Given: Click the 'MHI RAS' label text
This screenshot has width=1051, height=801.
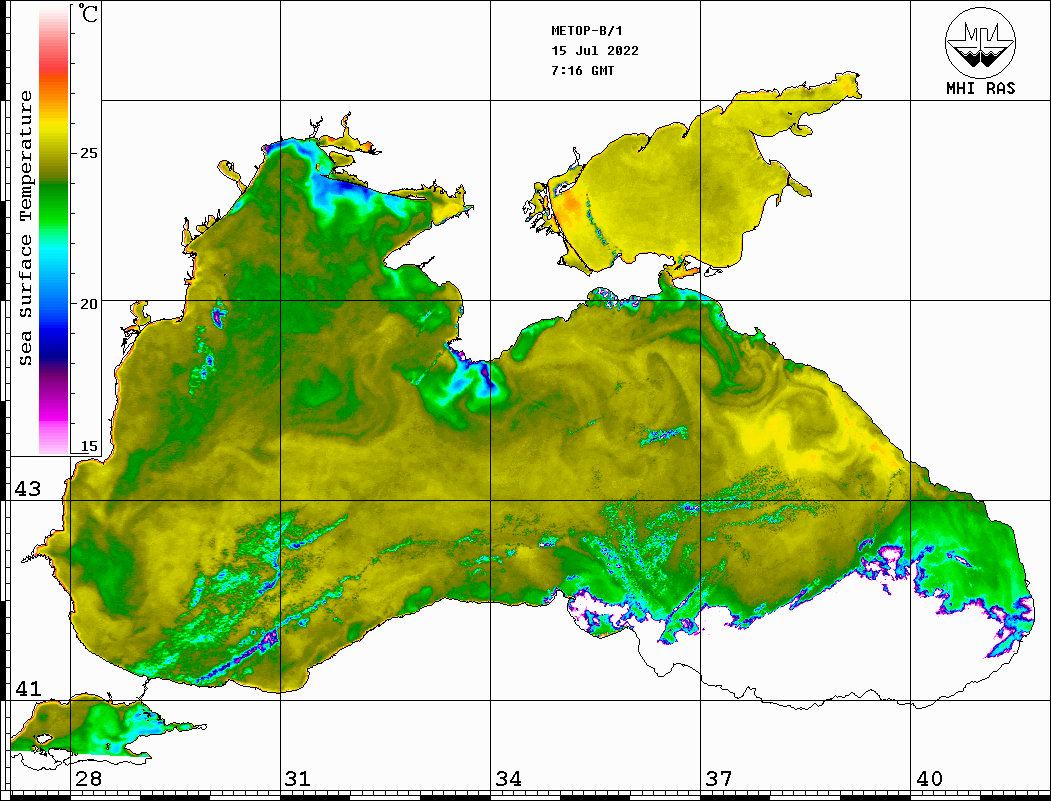Looking at the screenshot, I should (x=981, y=88).
